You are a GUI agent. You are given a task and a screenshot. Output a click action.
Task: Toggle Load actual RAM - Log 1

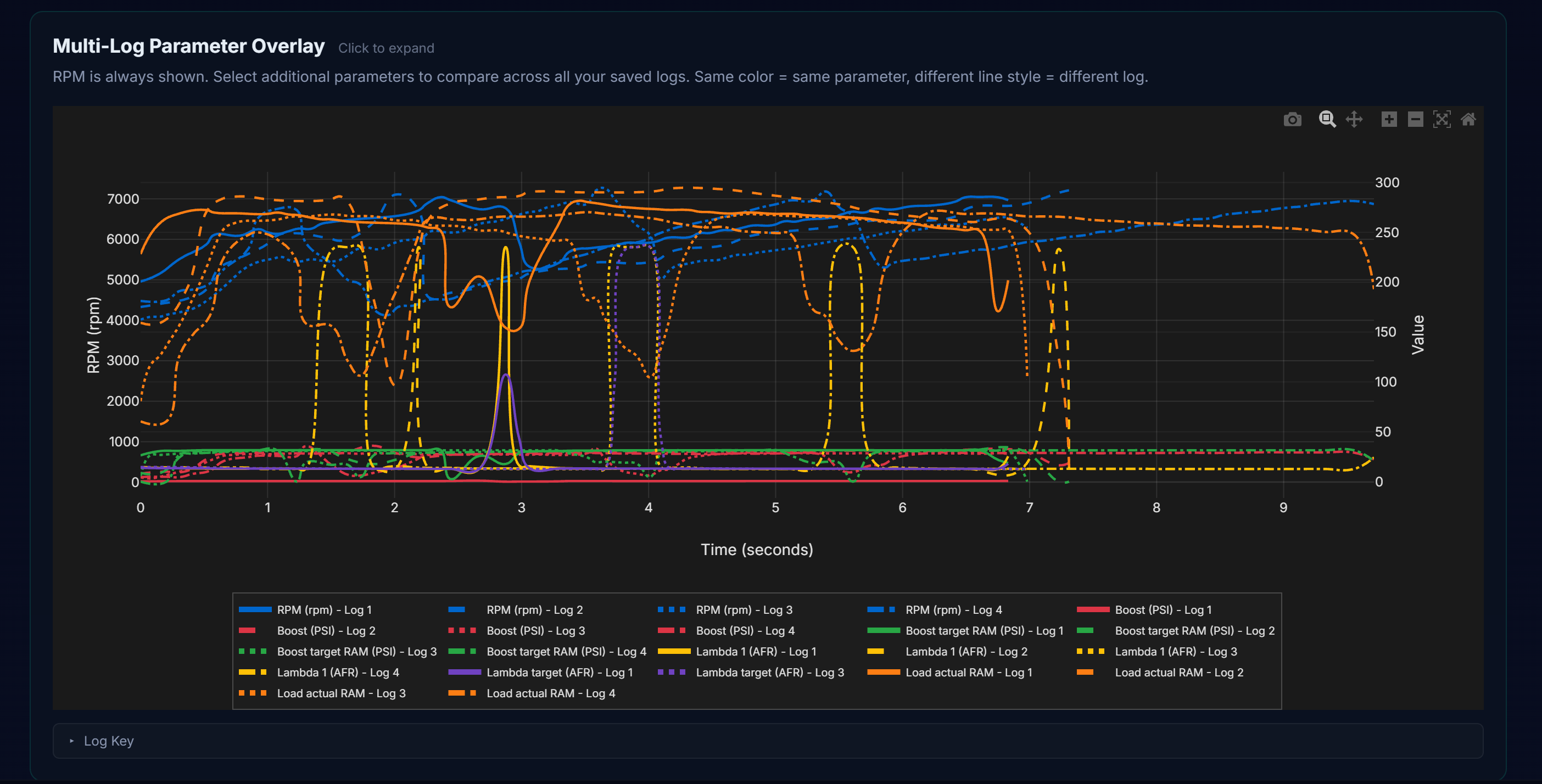pyautogui.click(x=949, y=673)
